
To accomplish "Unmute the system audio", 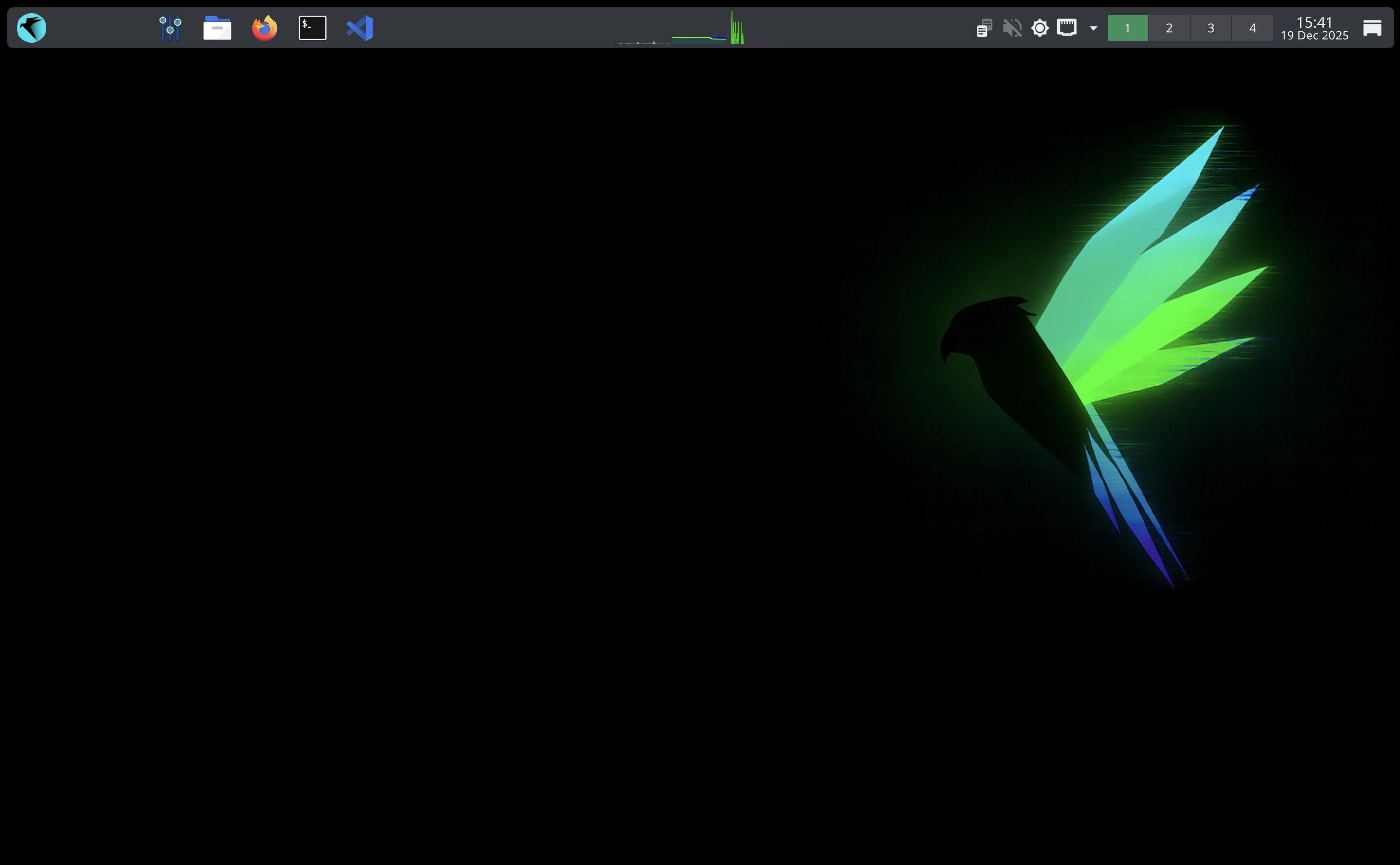I will (x=1012, y=27).
